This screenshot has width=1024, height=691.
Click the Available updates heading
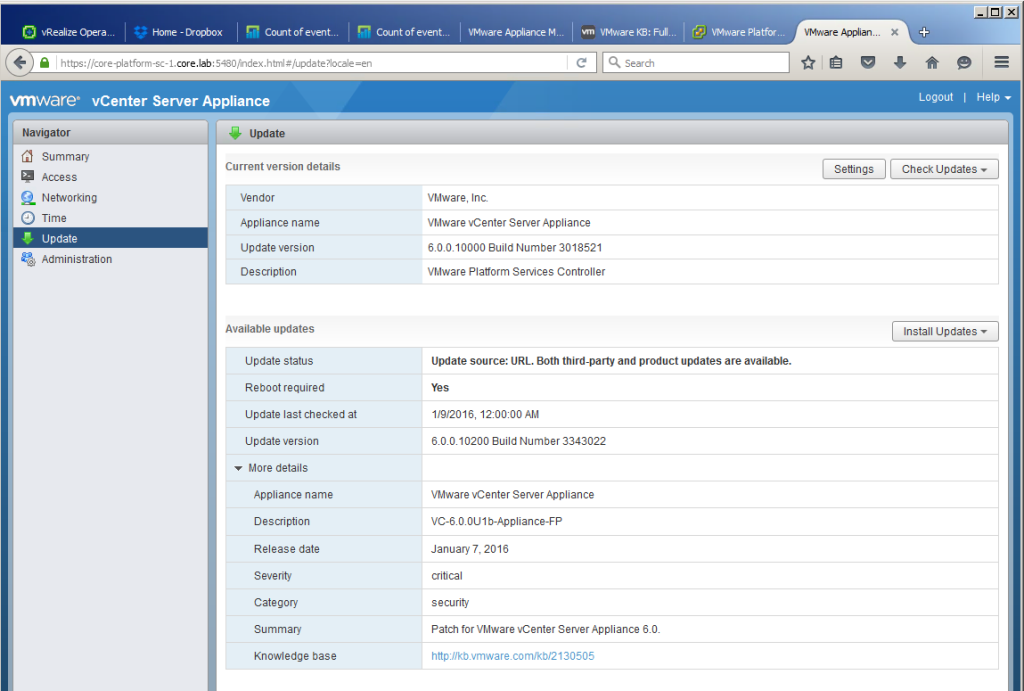tap(270, 329)
